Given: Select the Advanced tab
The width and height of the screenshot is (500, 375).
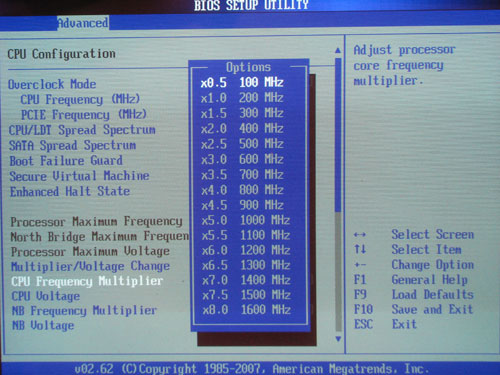Looking at the screenshot, I should click(83, 23).
